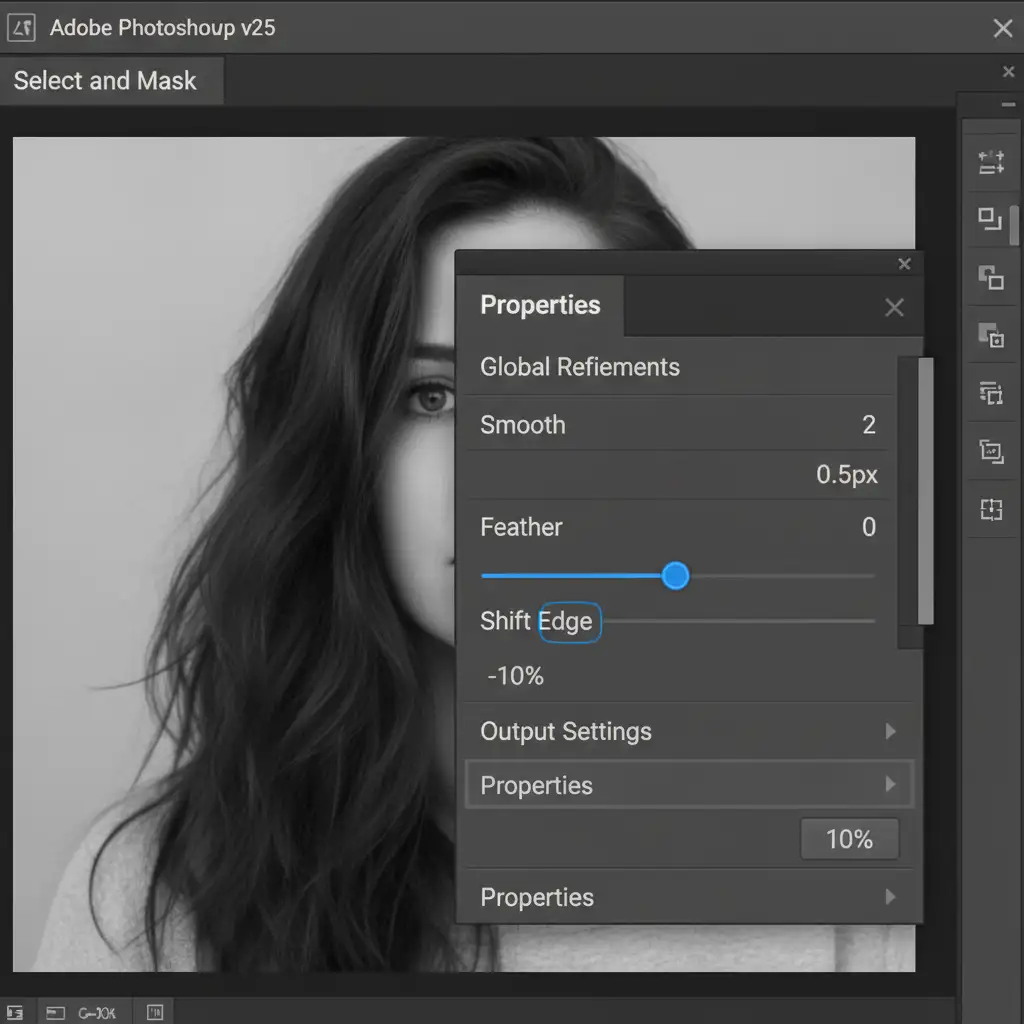Click the bracketed image frame icon in sidebar
Image resolution: width=1024 pixels, height=1024 pixels.
990,451
